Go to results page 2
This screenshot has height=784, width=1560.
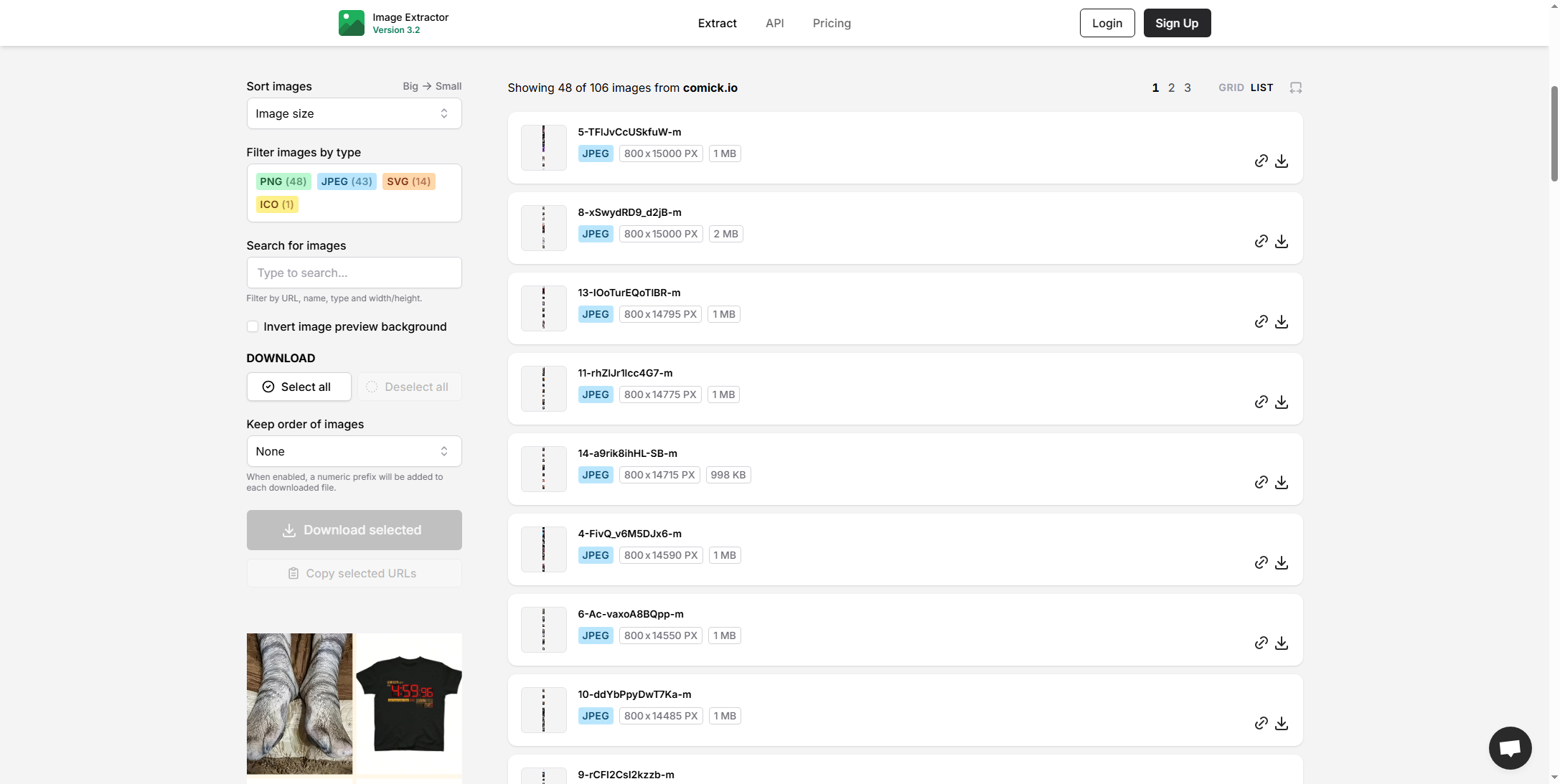1171,88
